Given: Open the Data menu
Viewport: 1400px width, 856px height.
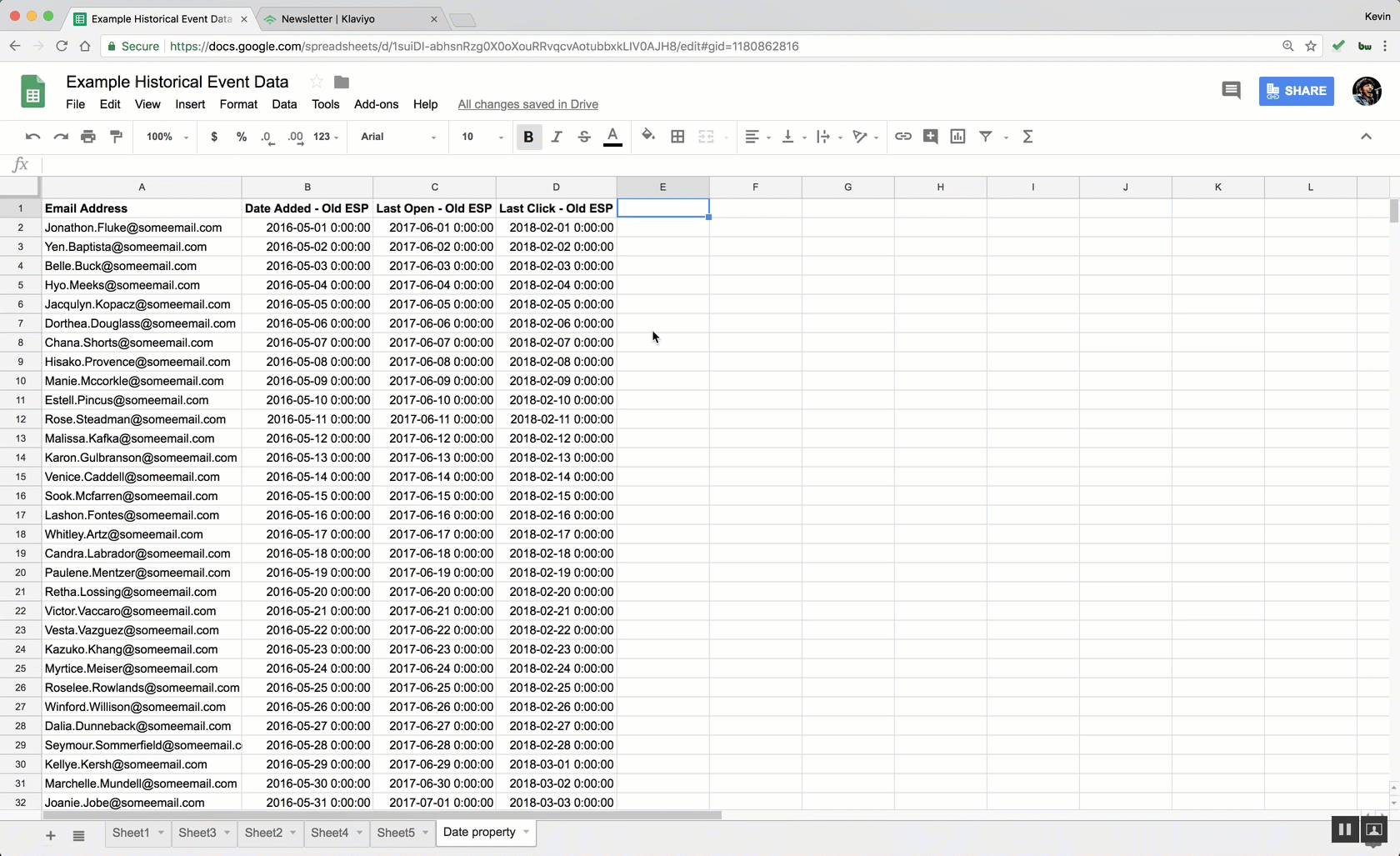Looking at the screenshot, I should [284, 104].
